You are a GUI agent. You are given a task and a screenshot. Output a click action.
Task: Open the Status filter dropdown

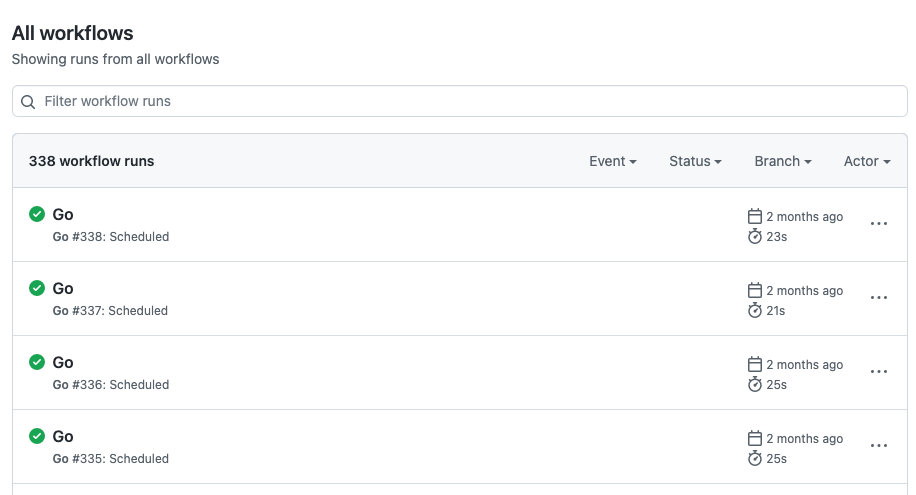[695, 161]
